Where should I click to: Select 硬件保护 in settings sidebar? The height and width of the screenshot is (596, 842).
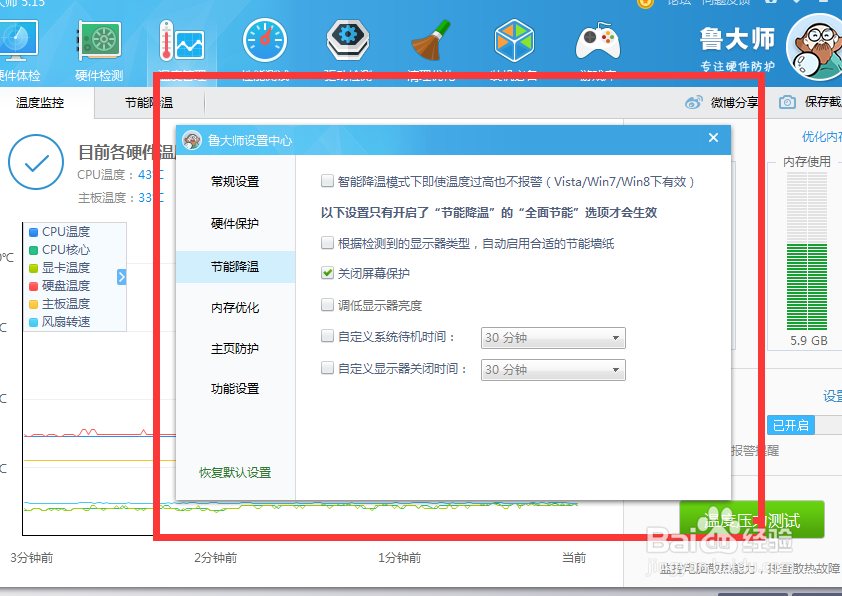[x=235, y=223]
